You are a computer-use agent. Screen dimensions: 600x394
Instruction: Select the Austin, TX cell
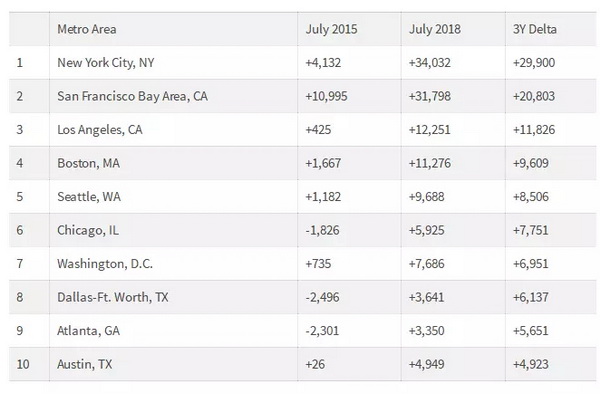click(173, 364)
